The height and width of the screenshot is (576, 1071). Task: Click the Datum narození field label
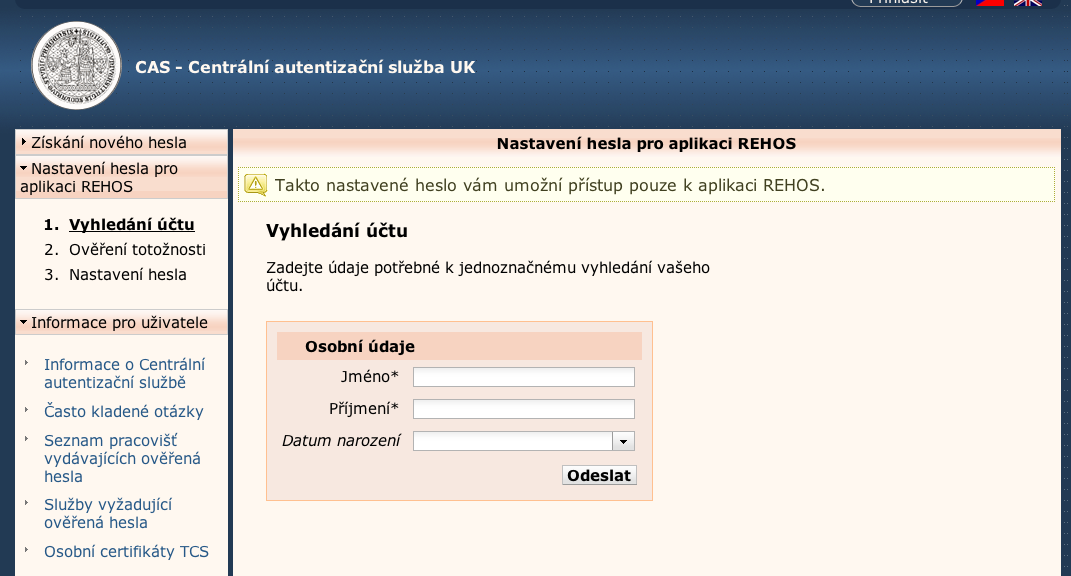coord(341,441)
